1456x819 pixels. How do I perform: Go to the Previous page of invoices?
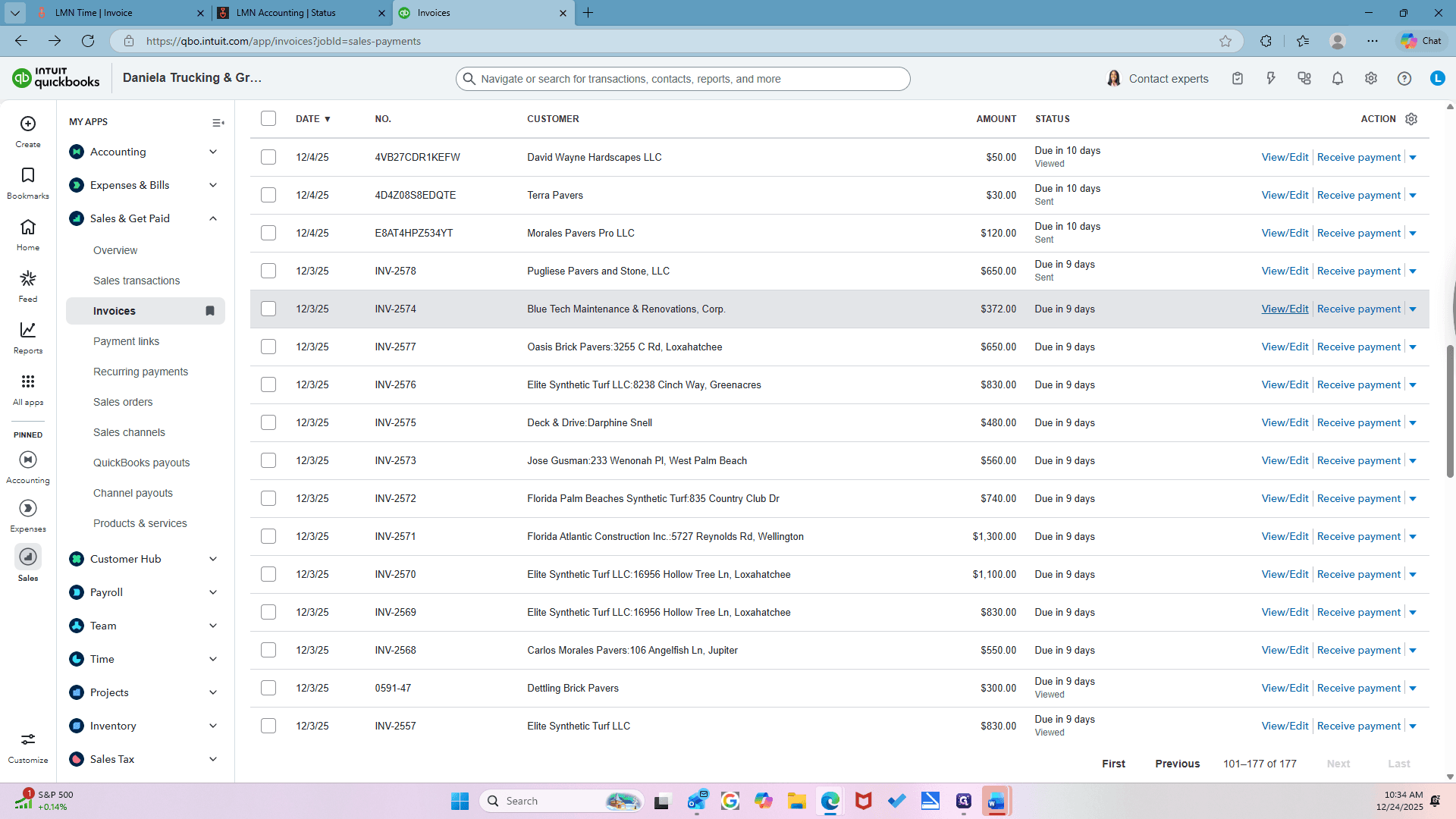(1177, 764)
